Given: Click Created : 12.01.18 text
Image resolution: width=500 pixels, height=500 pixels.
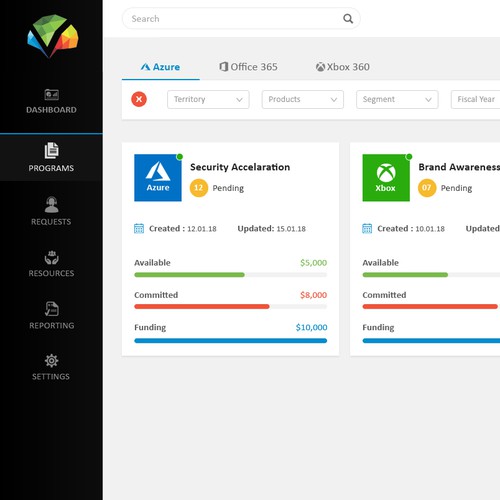Looking at the screenshot, I should coord(183,229).
